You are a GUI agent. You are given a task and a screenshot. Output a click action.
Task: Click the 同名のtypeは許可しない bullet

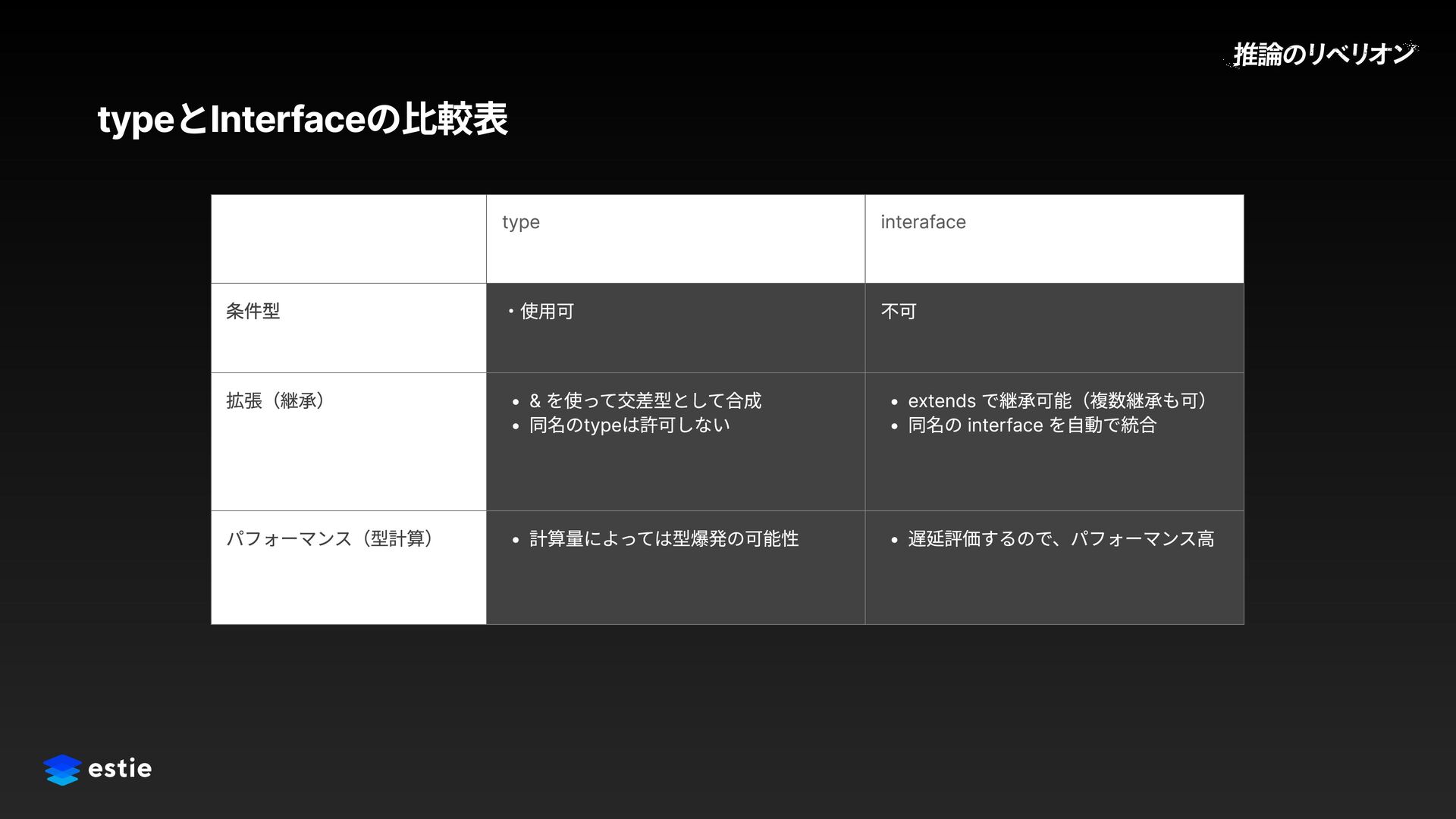coord(629,425)
